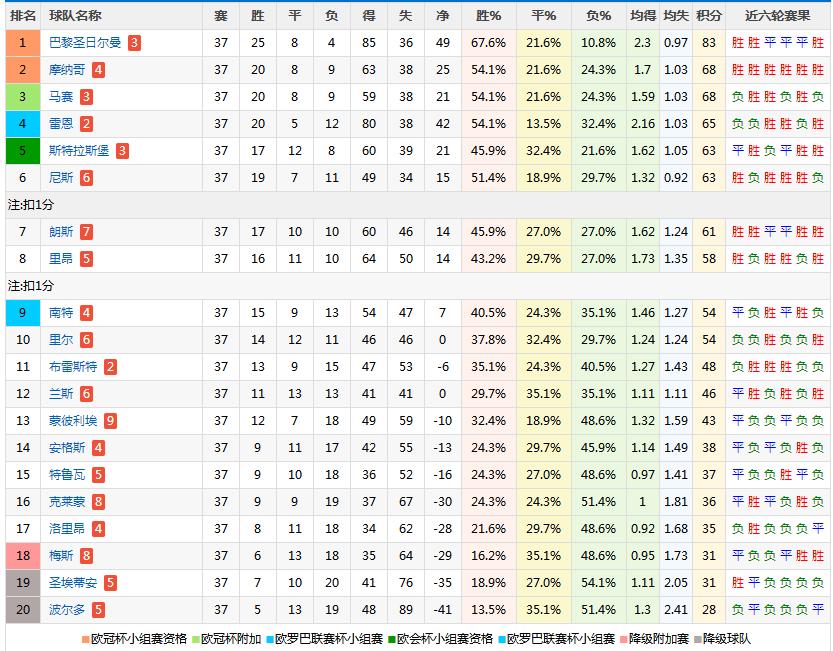Click the red badge beside 布雷斯特
Image resolution: width=833 pixels, height=651 pixels.
tap(110, 367)
